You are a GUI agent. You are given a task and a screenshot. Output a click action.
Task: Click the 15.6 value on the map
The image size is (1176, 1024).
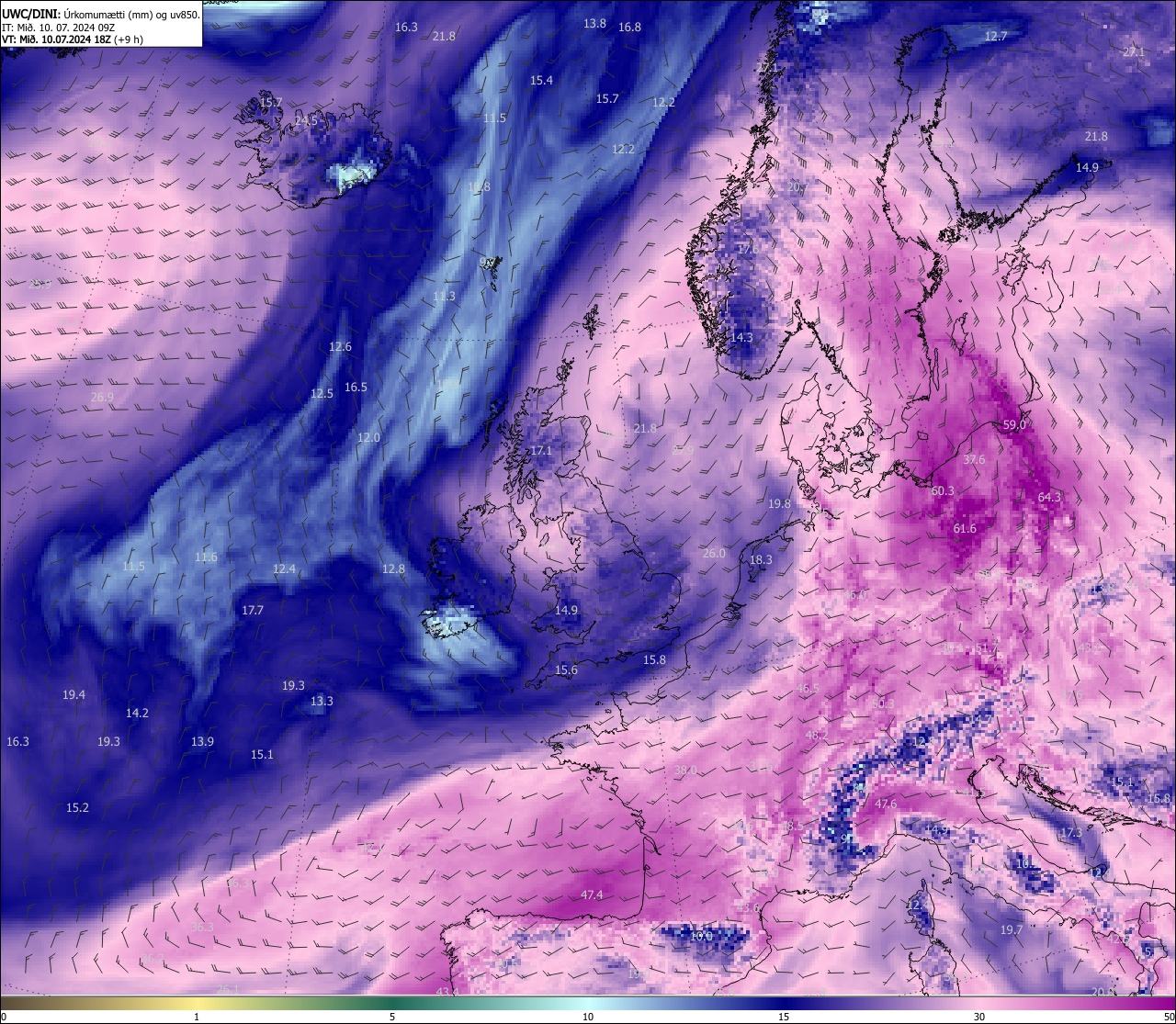click(566, 670)
